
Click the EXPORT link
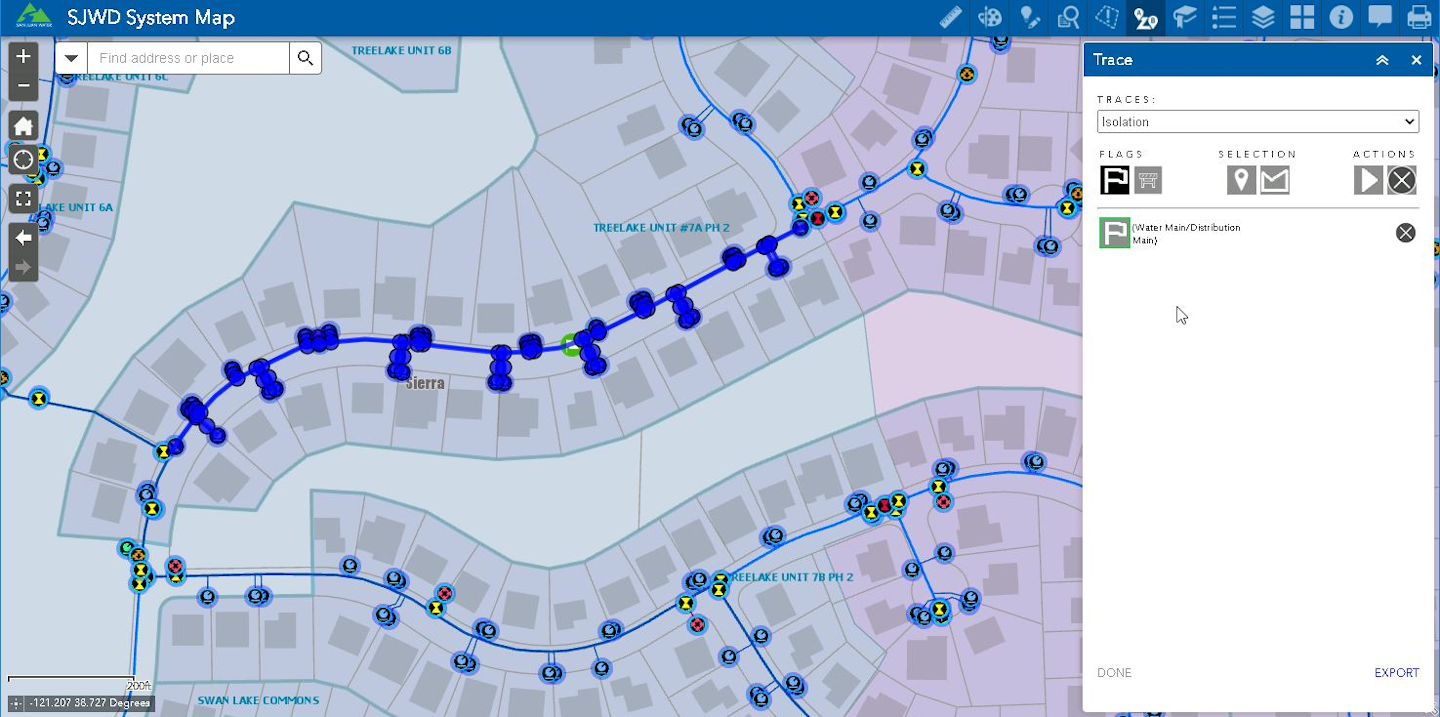[x=1396, y=672]
